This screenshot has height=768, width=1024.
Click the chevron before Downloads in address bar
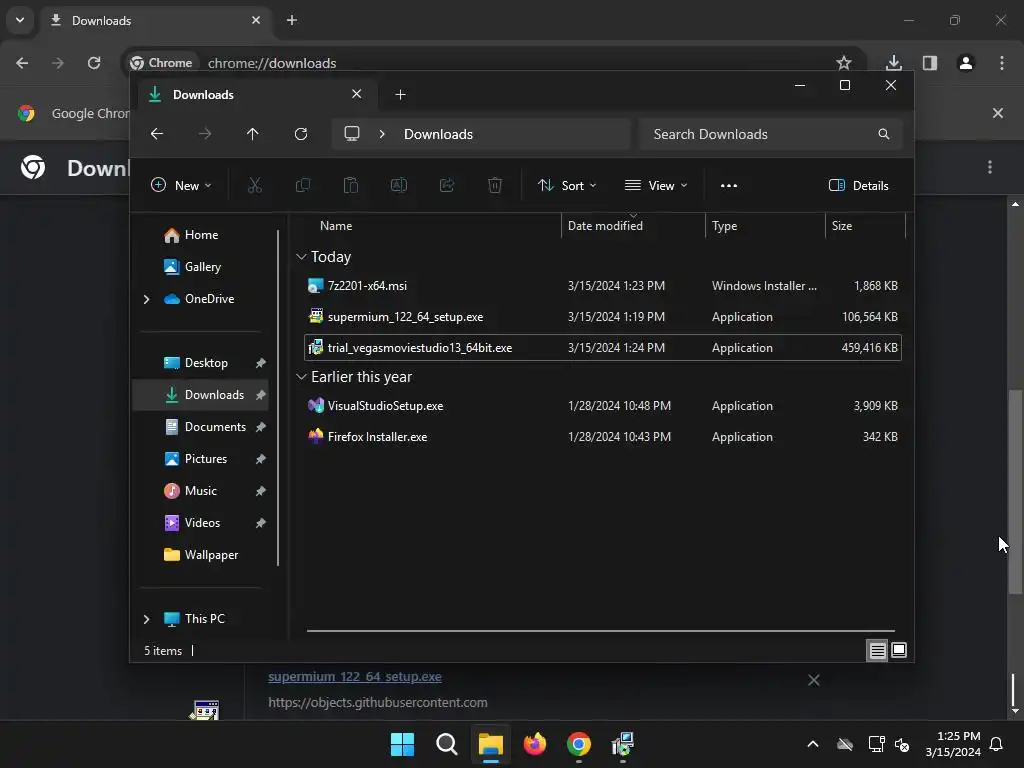tap(382, 134)
